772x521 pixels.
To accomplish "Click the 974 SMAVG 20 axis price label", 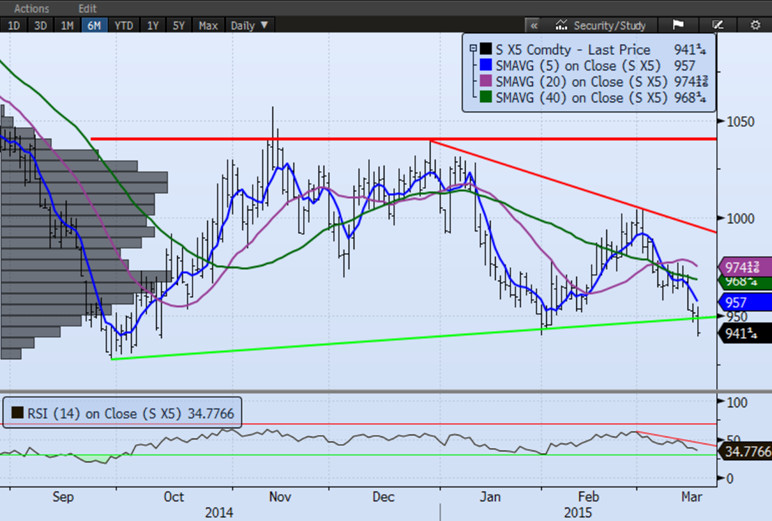I will [x=743, y=266].
